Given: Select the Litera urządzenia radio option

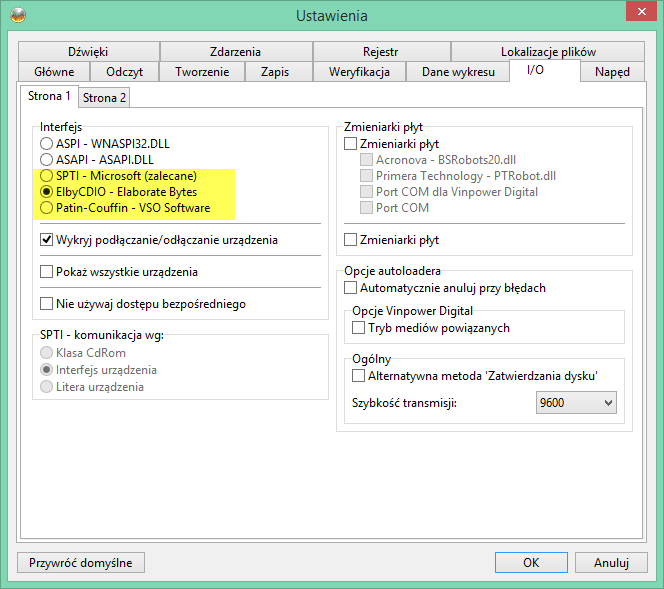Looking at the screenshot, I should (x=92, y=387).
